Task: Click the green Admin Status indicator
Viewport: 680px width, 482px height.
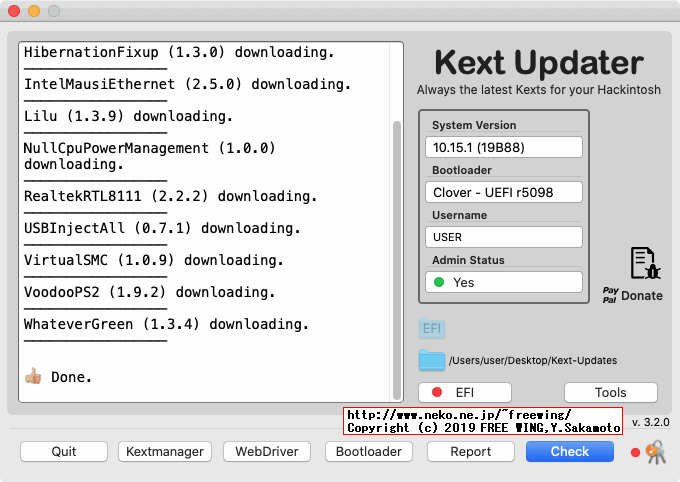Action: click(x=439, y=282)
